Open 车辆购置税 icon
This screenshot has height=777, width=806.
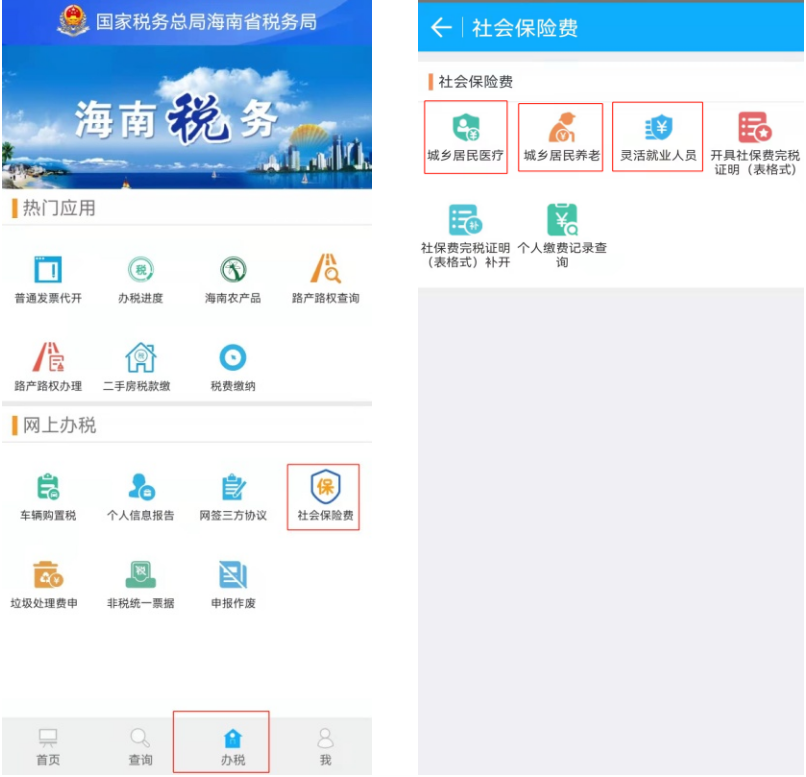[48, 487]
